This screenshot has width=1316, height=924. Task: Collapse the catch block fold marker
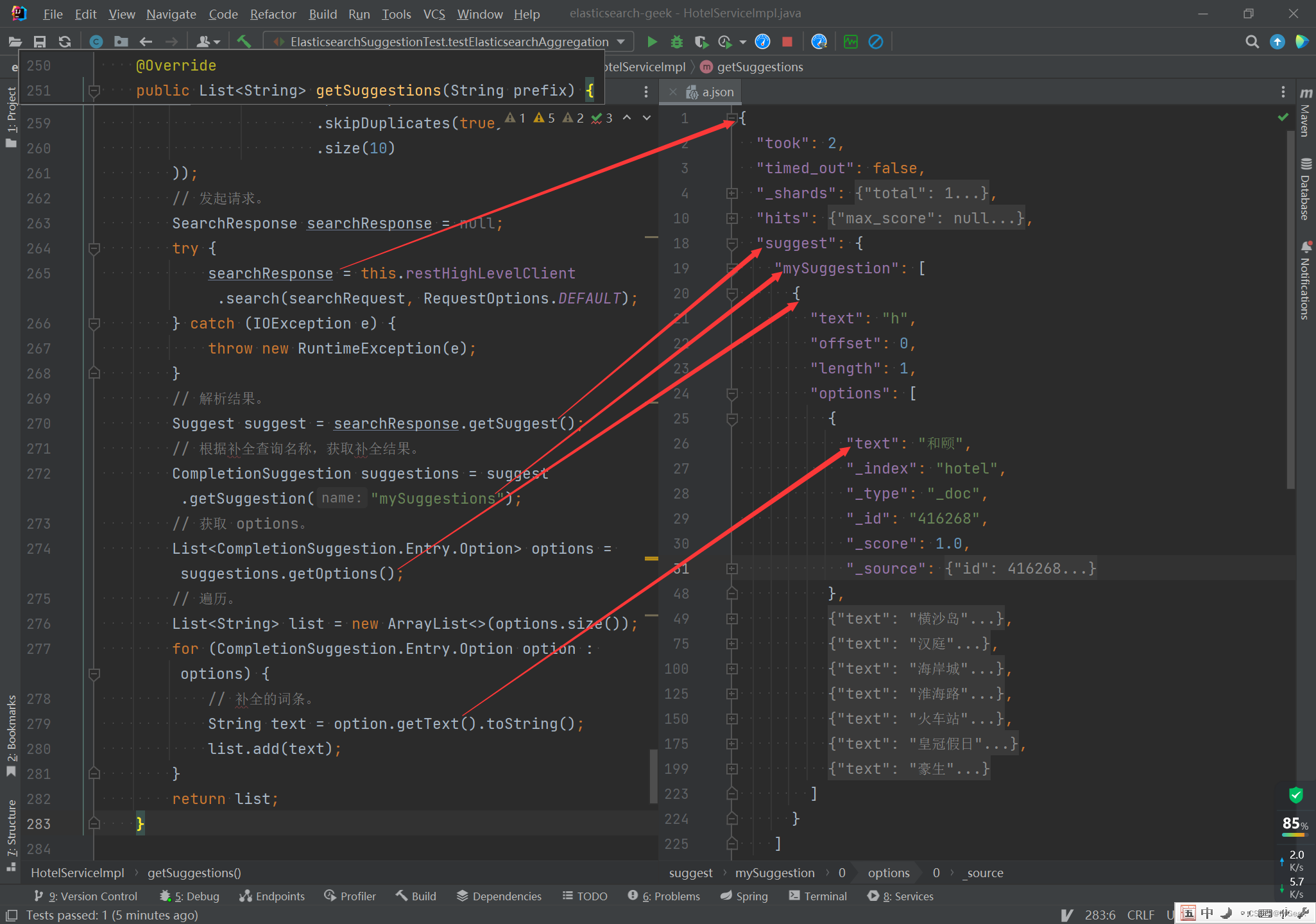[94, 323]
